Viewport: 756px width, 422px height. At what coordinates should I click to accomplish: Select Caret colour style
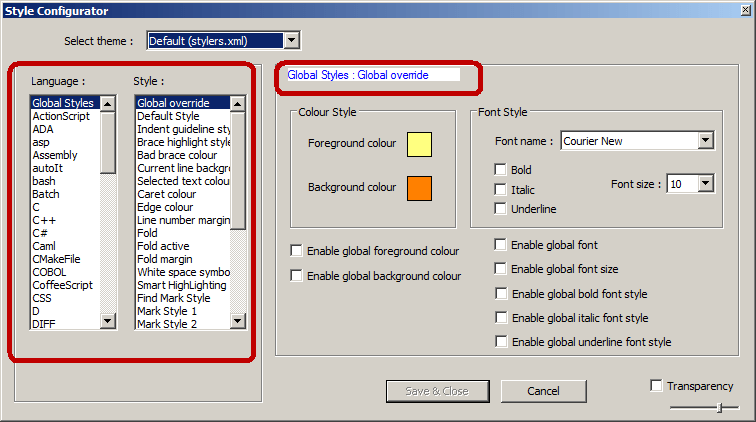pyautogui.click(x=183, y=194)
